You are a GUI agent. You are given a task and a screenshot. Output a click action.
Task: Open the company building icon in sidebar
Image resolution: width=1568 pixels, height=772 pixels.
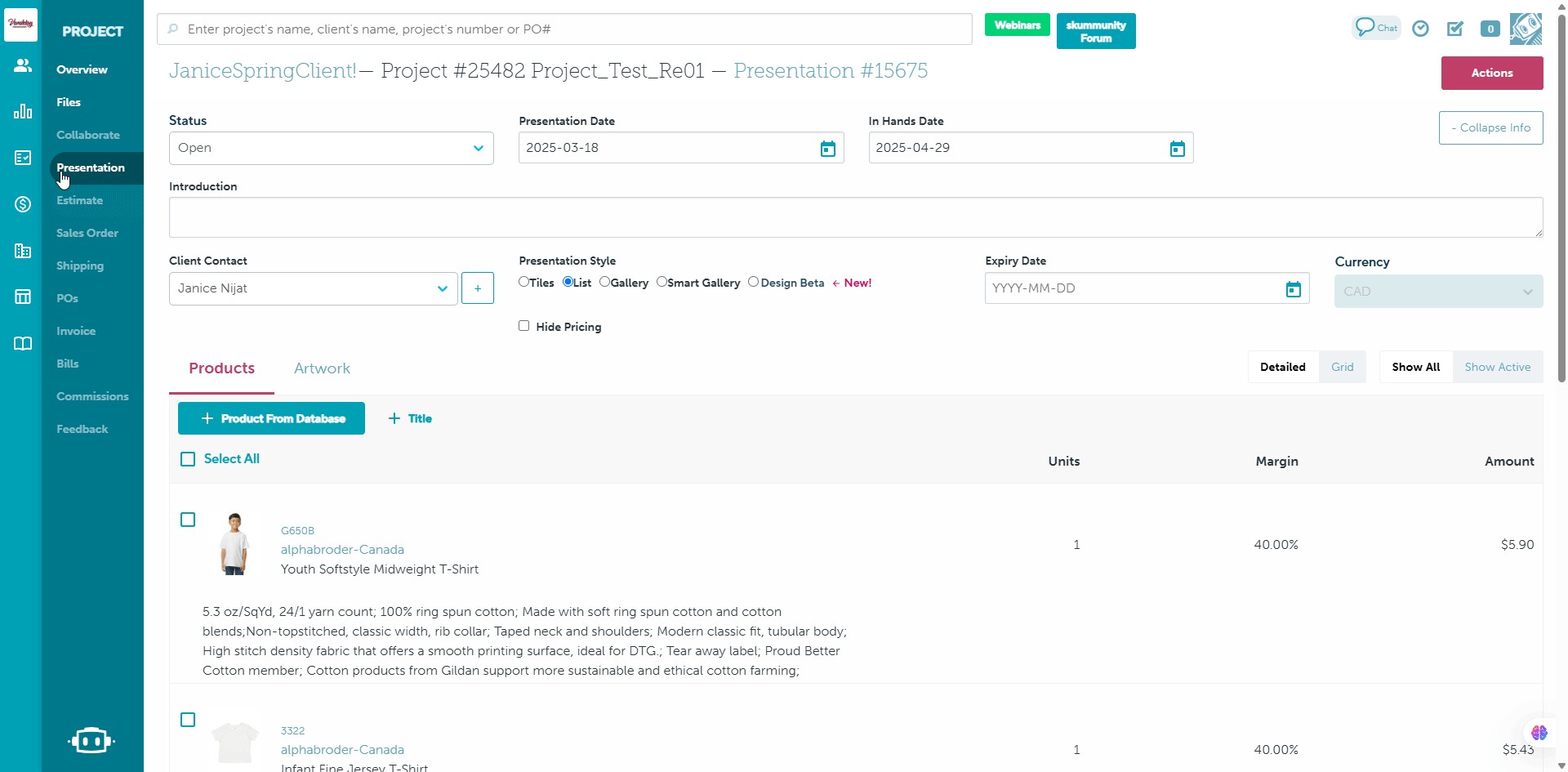pos(22,251)
